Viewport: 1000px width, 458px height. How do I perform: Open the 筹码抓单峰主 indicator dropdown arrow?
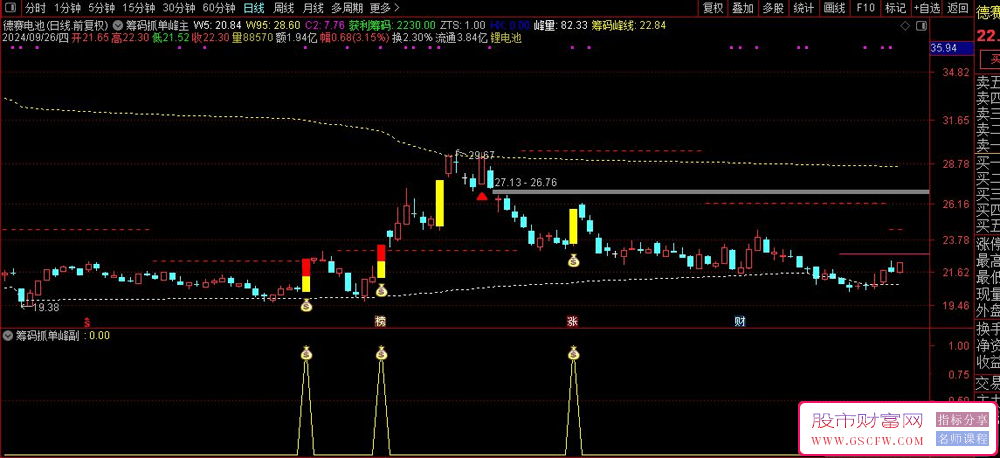[x=118, y=26]
